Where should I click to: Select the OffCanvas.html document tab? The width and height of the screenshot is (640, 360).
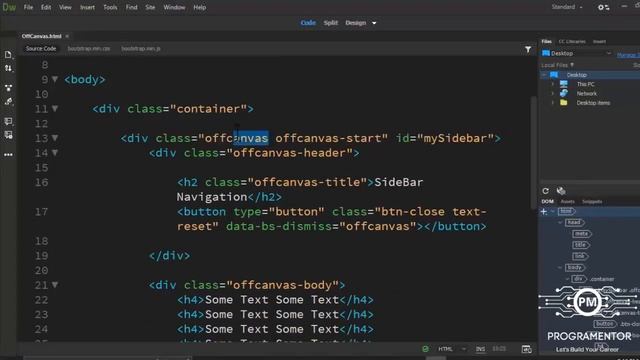pyautogui.click(x=42, y=36)
